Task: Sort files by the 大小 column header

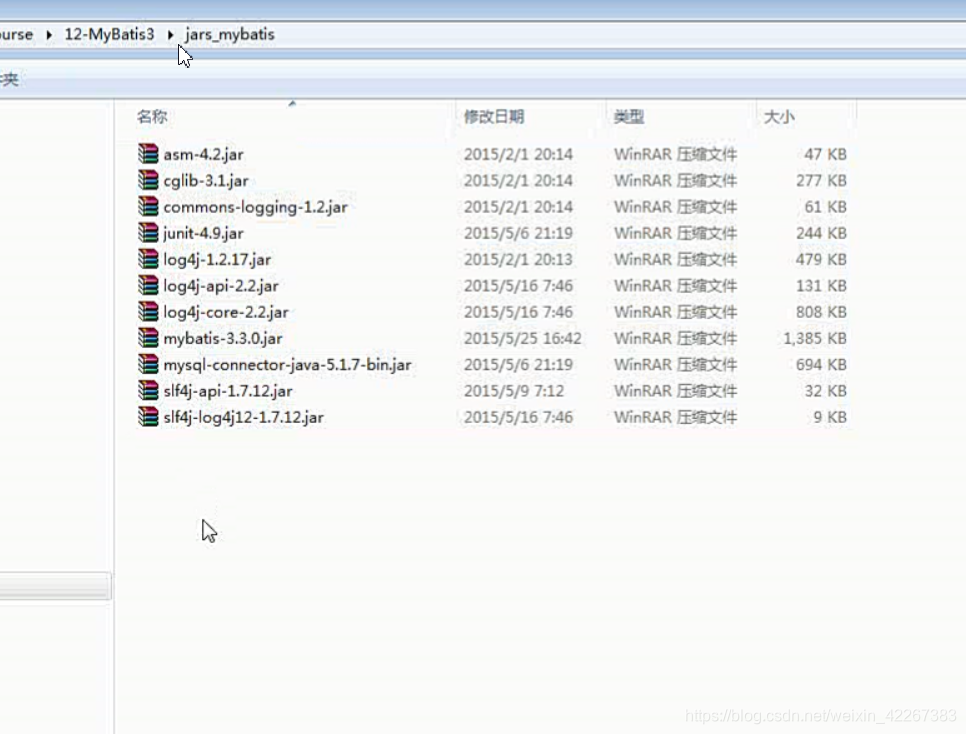Action: point(779,116)
